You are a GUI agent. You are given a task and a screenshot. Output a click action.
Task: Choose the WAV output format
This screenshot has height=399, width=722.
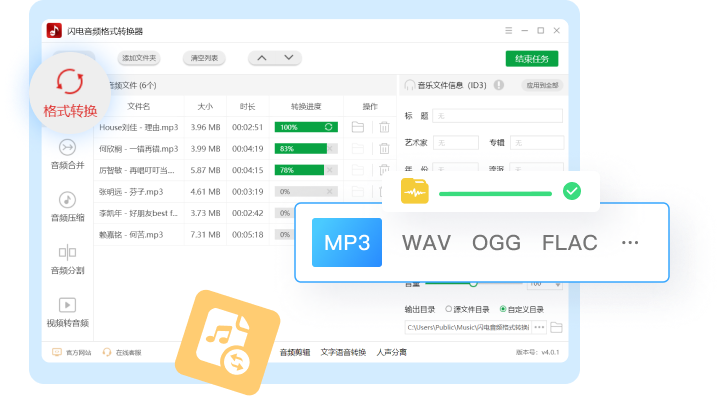coord(426,243)
